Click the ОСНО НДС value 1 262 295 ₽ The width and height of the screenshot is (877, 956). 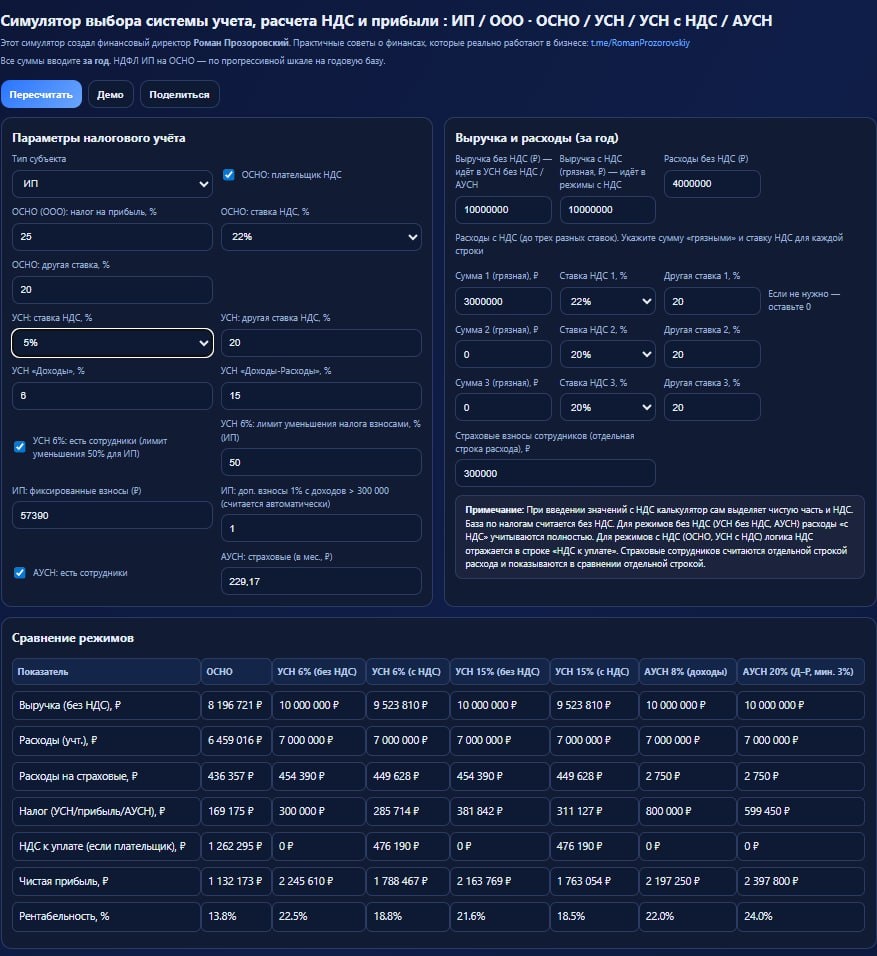(x=235, y=846)
